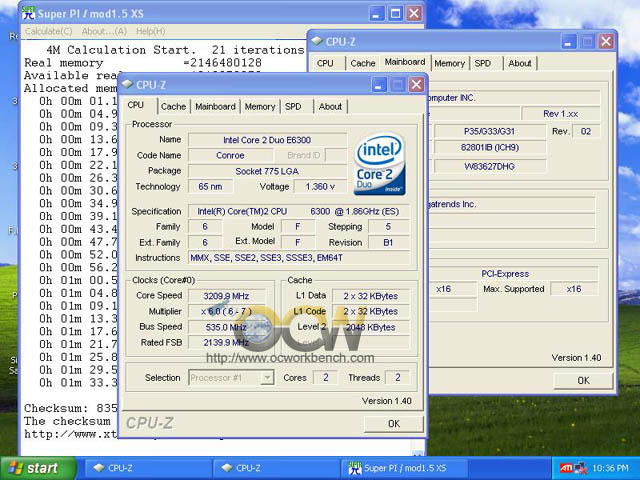The width and height of the screenshot is (640, 480).
Task: Click the Revision value 'B1'
Action: 389,242
